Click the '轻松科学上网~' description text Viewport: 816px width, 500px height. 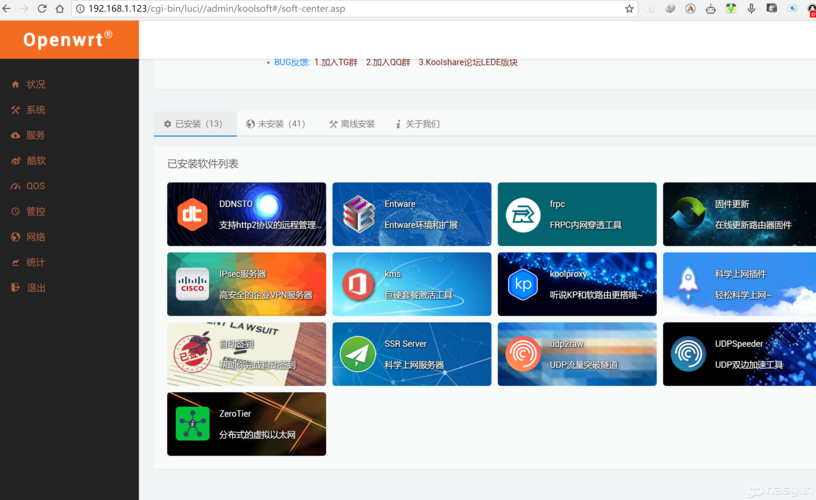click(743, 295)
